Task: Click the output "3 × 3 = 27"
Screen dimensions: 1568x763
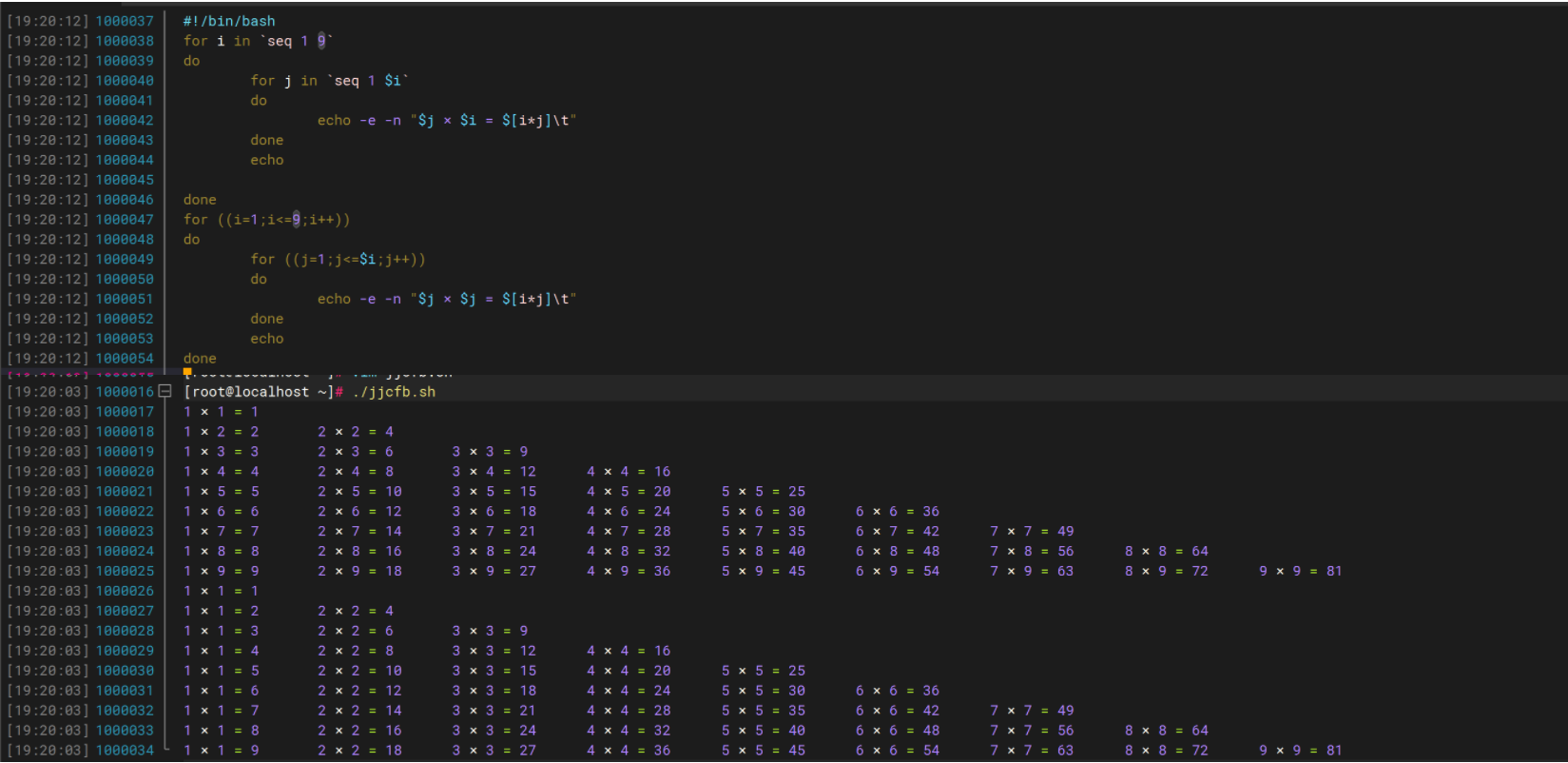Action: click(x=494, y=751)
